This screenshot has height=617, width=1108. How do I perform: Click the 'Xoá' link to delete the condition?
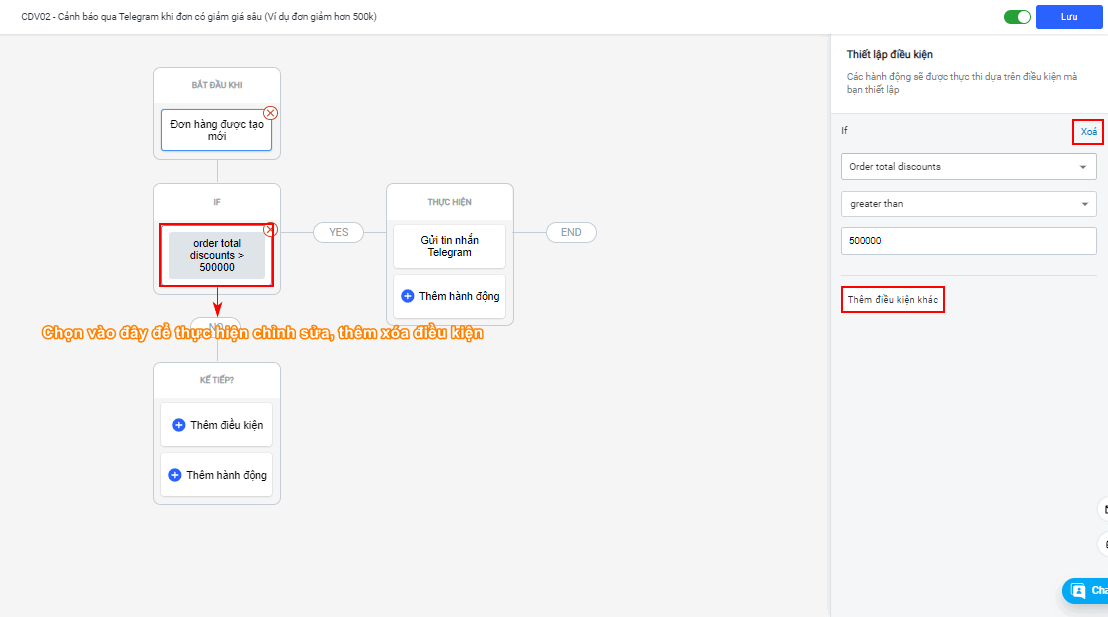pyautogui.click(x=1088, y=132)
